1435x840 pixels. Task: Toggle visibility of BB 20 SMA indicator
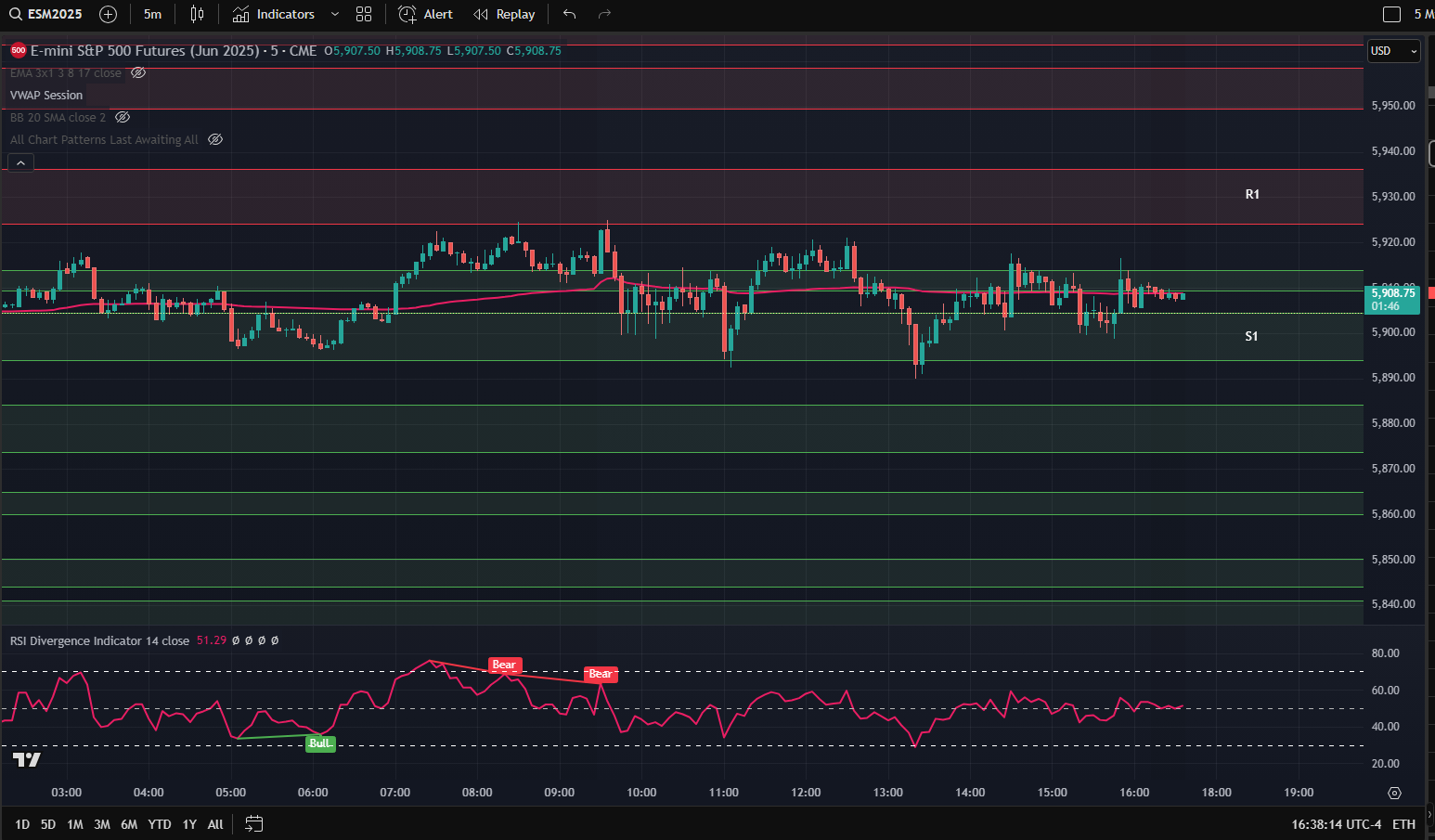click(123, 117)
